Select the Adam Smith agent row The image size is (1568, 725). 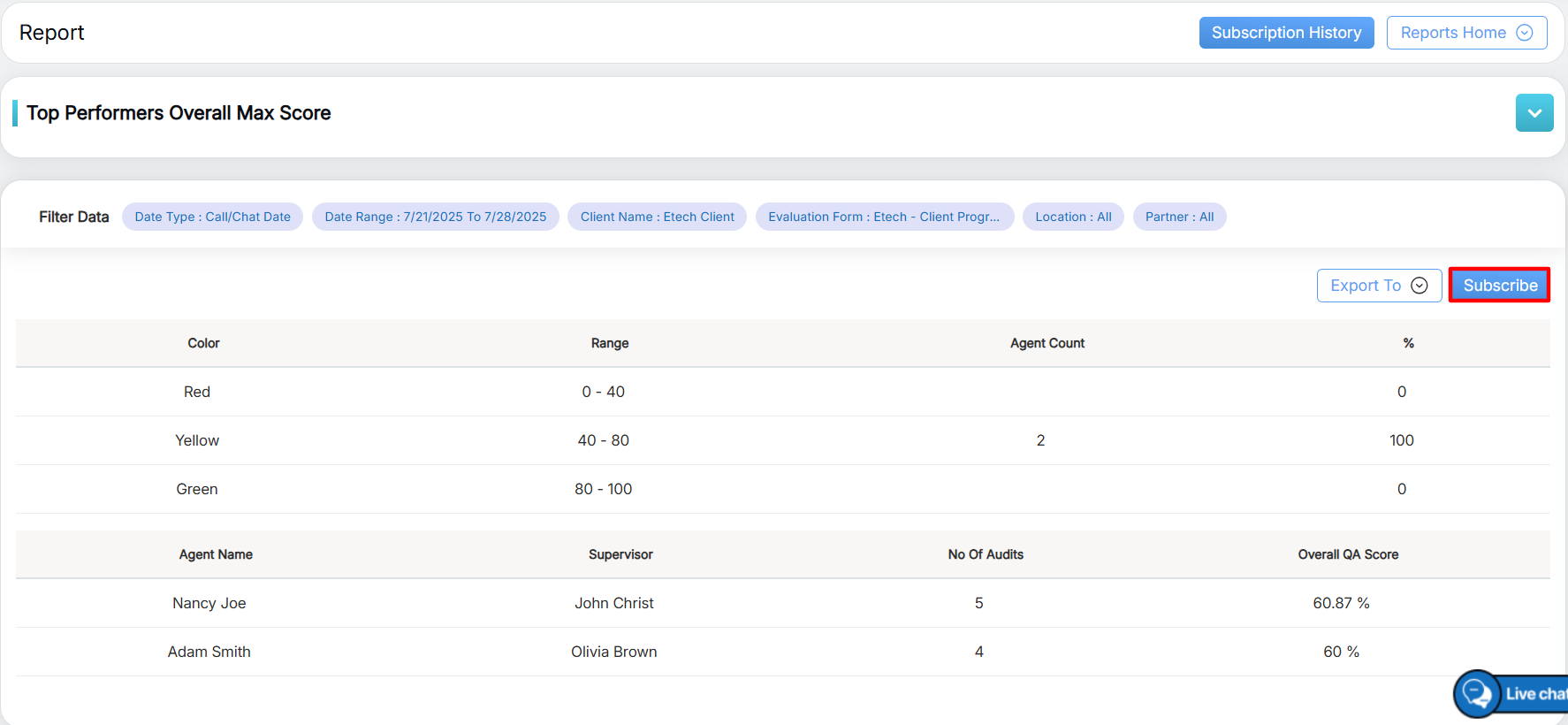pos(209,652)
